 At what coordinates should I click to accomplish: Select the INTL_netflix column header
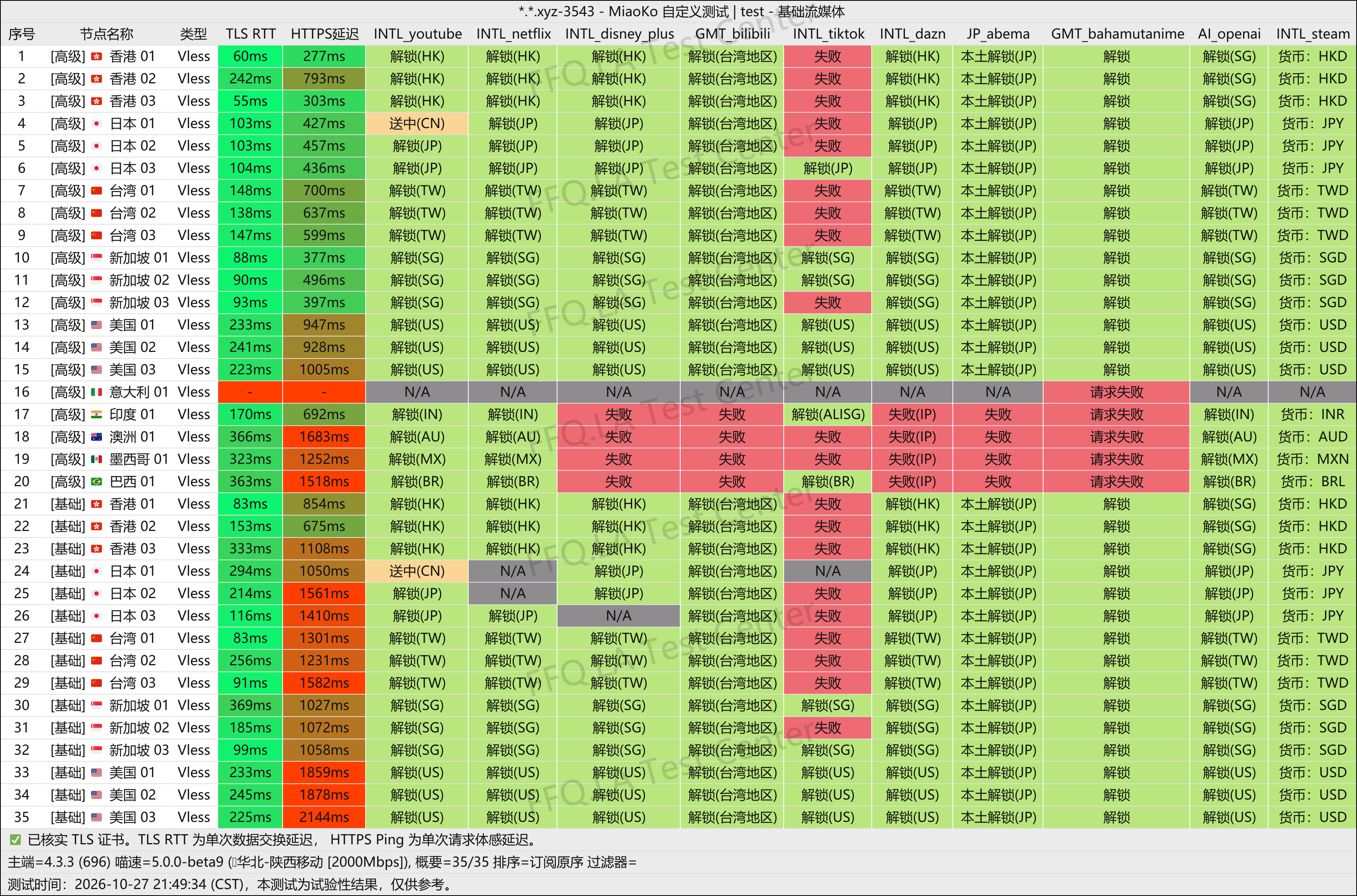click(x=513, y=34)
